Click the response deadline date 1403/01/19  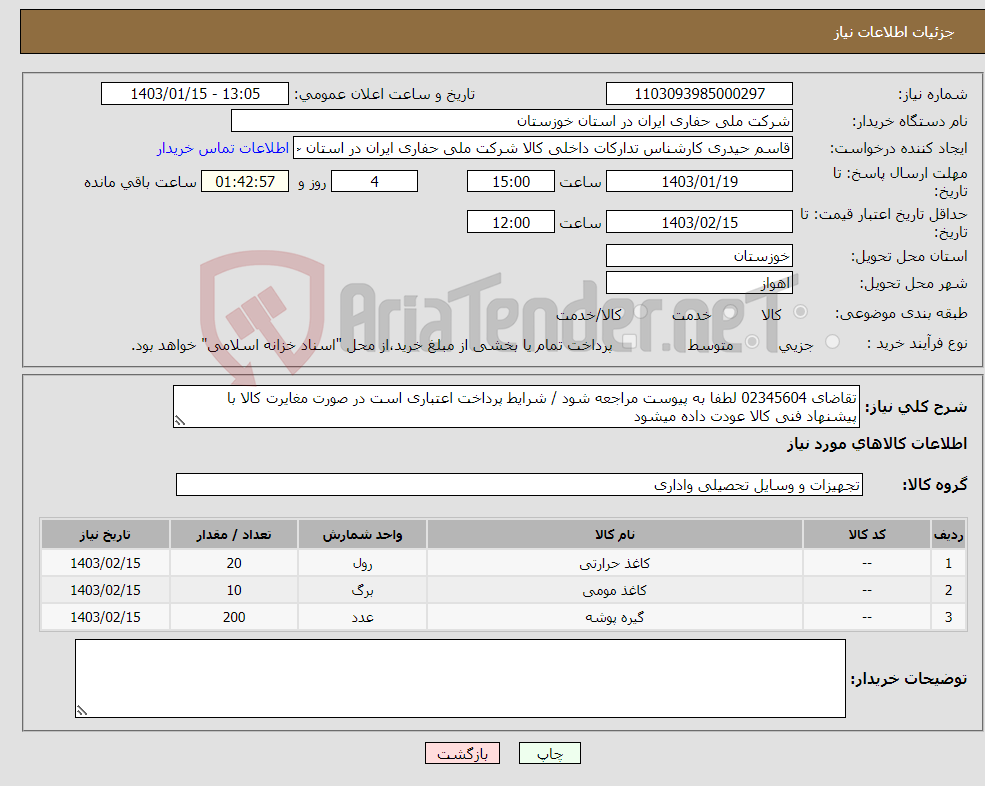[x=699, y=182]
